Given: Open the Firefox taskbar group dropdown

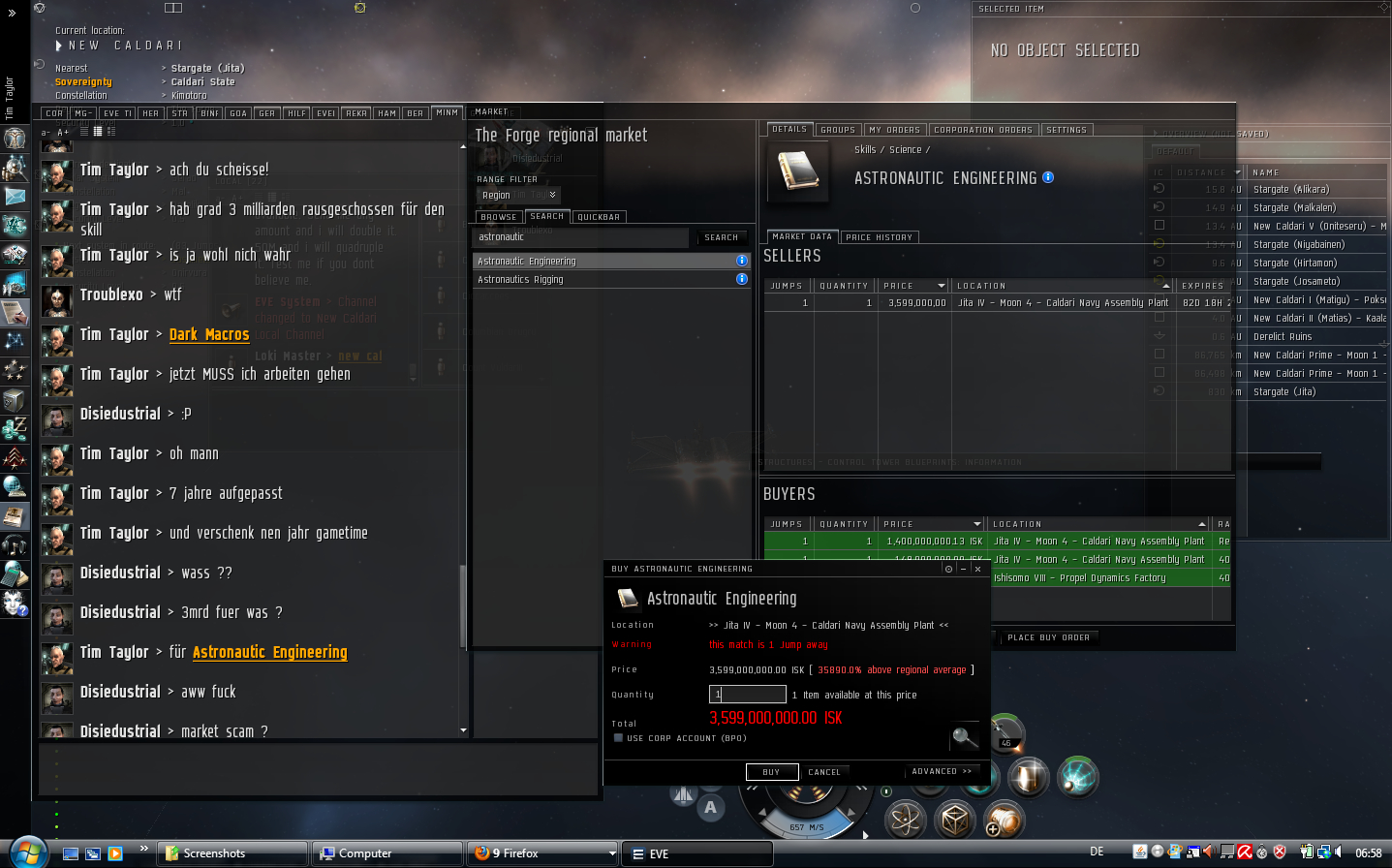Looking at the screenshot, I should pos(612,853).
